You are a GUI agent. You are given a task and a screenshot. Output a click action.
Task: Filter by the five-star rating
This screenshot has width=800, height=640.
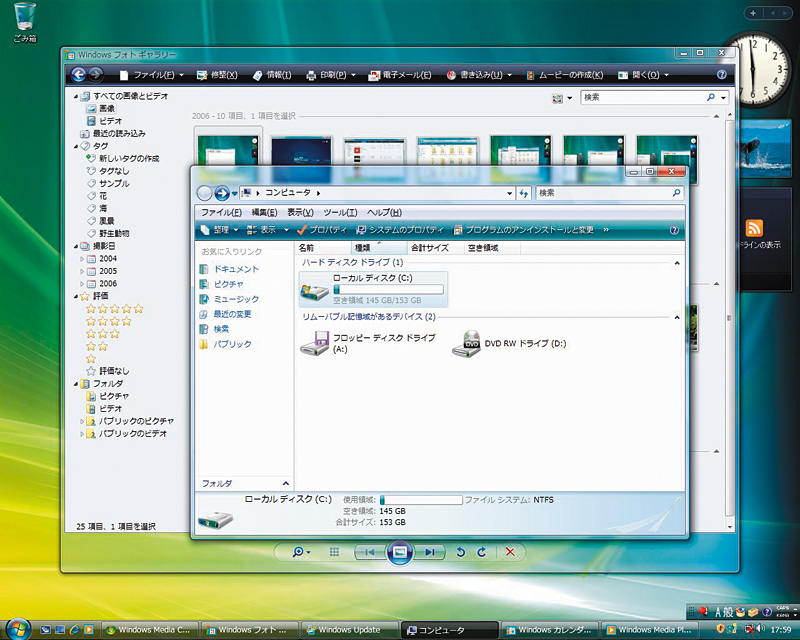114,309
